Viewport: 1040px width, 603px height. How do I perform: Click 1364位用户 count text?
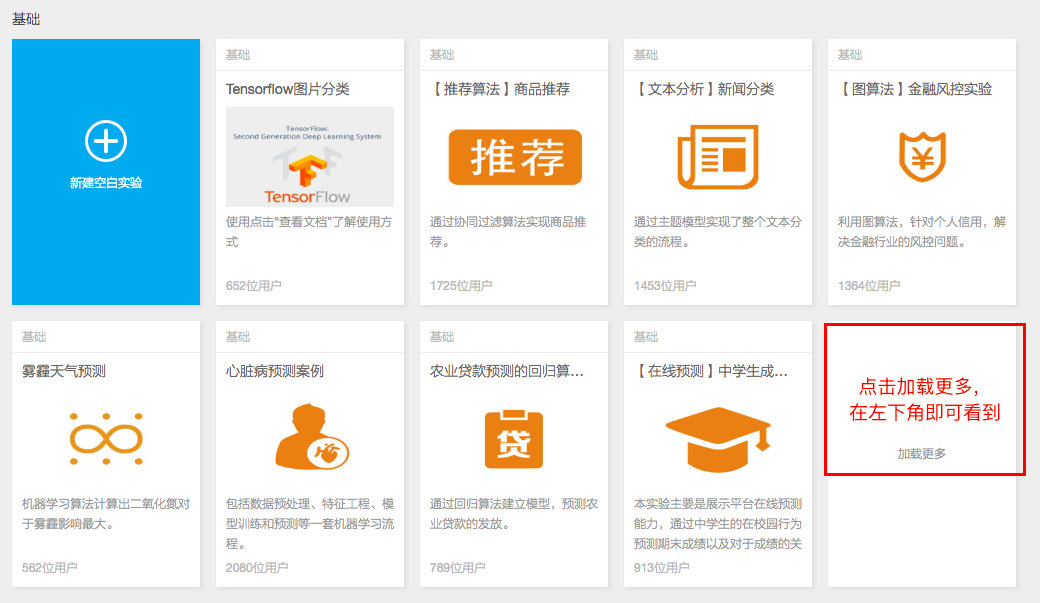(x=869, y=285)
